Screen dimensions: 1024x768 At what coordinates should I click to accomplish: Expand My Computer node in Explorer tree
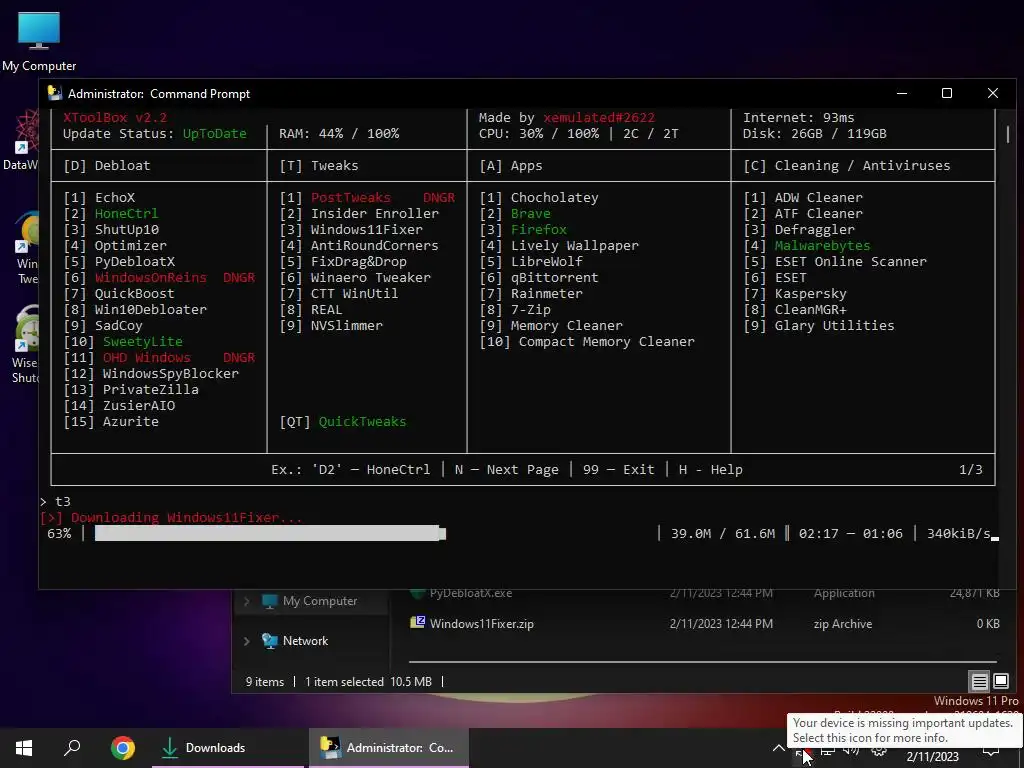[247, 601]
